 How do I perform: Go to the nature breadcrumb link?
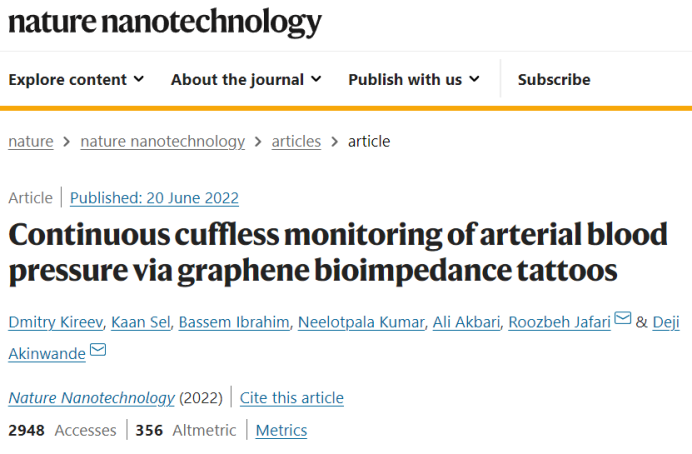tap(31, 141)
